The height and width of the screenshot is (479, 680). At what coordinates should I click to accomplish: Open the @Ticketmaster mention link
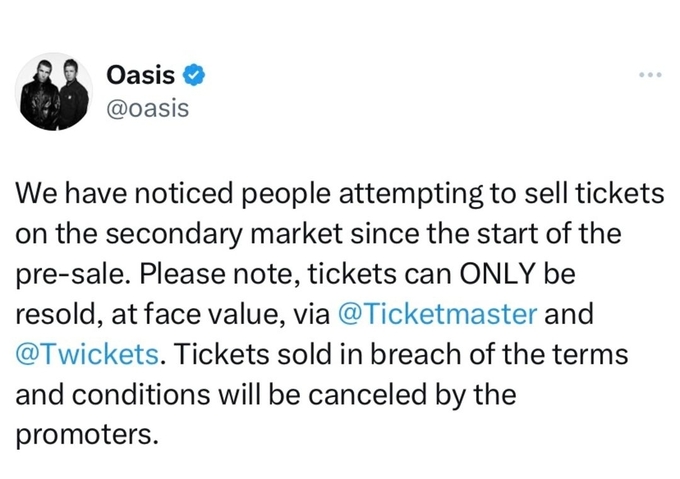(437, 314)
